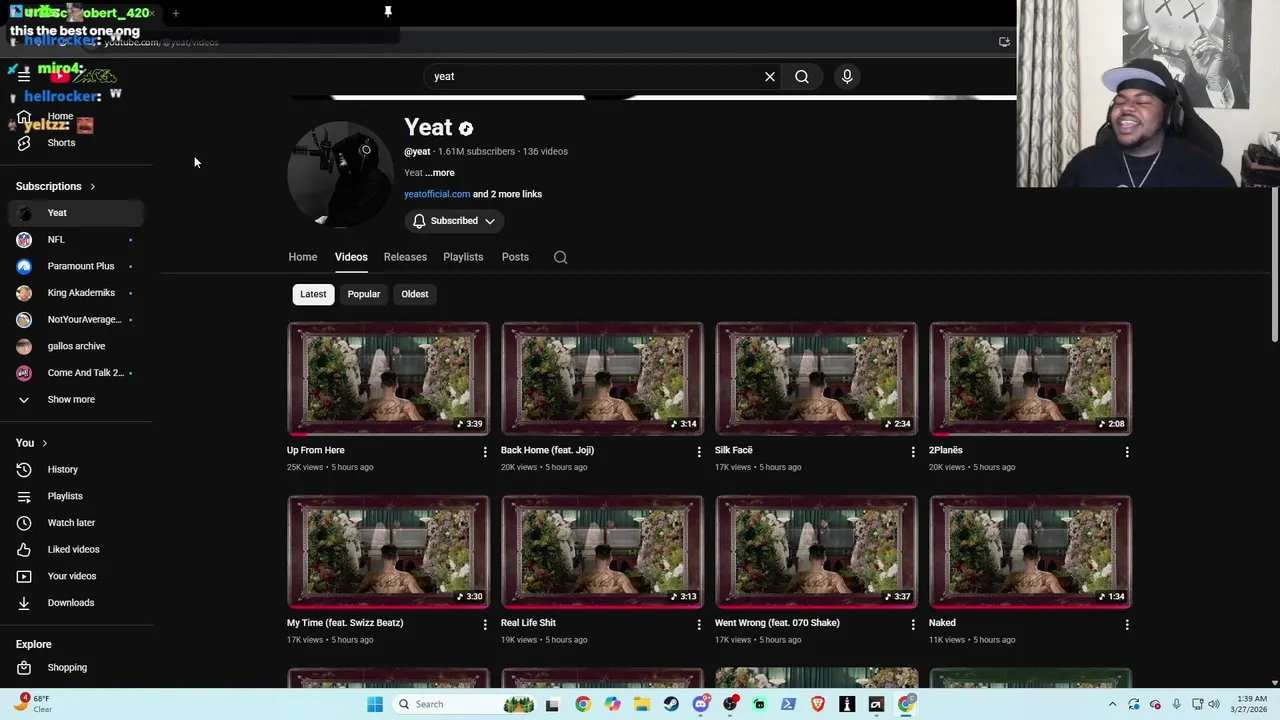The image size is (1280, 720).
Task: Open Shorts from the sidebar
Action: pos(76,143)
